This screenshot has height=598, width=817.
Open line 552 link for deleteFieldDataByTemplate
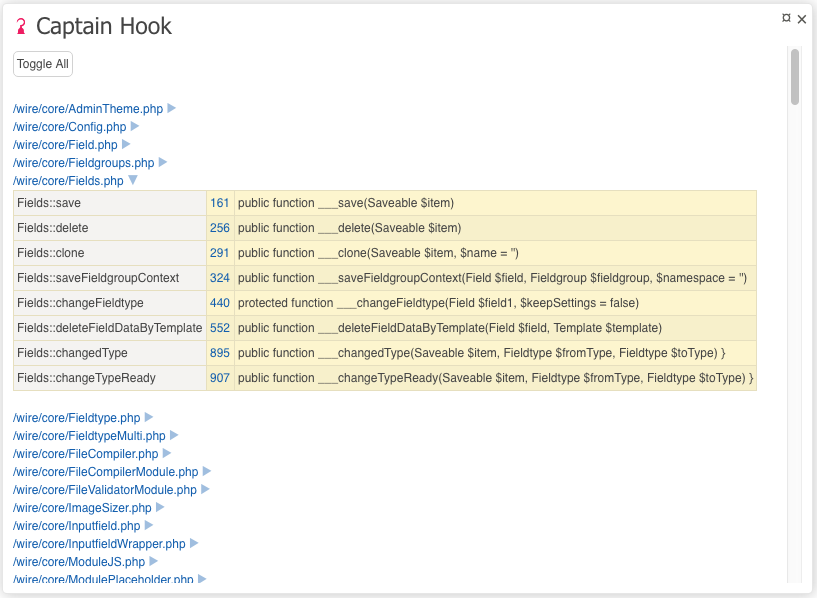220,328
